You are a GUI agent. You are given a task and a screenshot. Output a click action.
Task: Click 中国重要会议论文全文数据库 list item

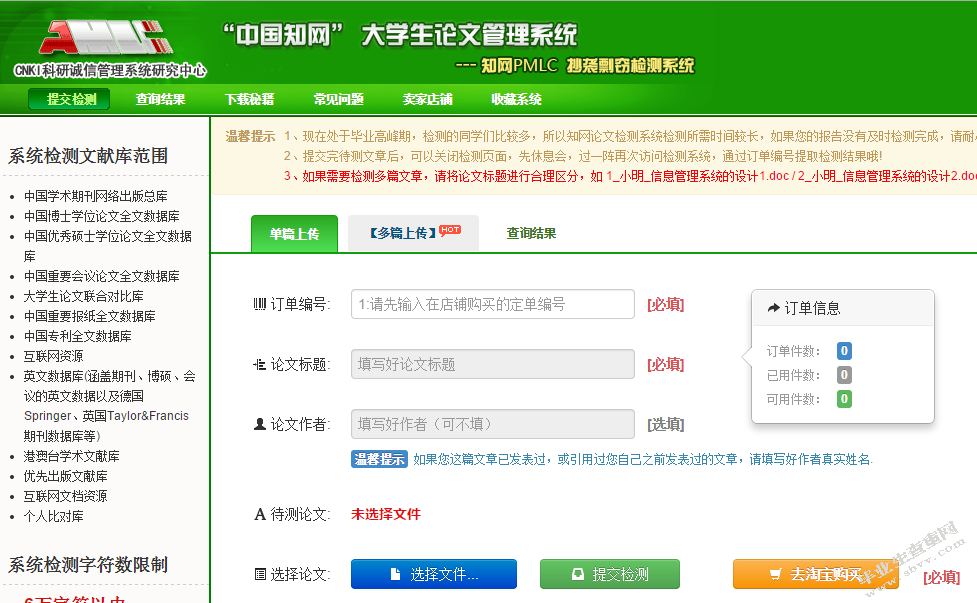coord(102,276)
